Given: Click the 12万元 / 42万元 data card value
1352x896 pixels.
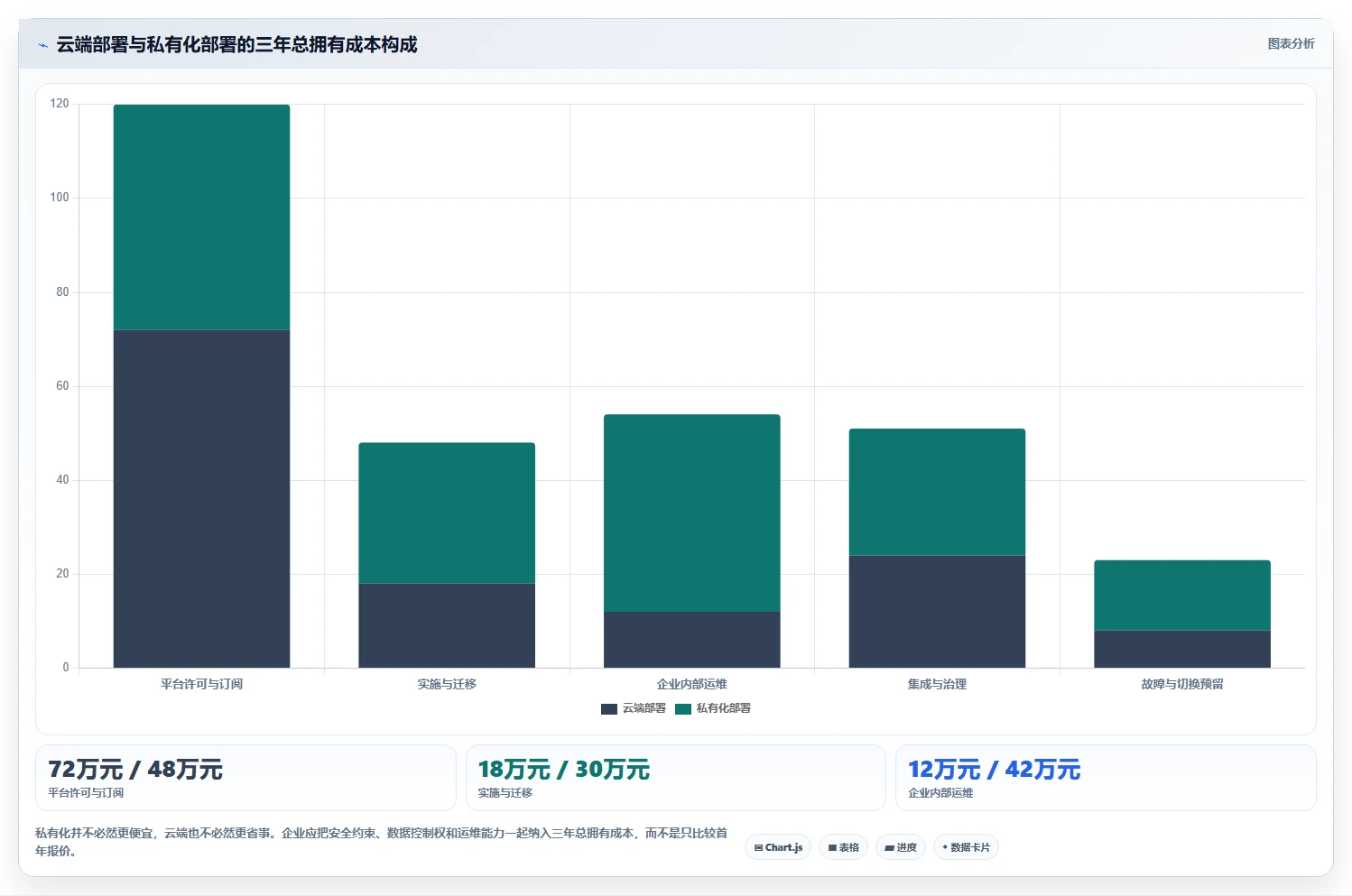Looking at the screenshot, I should [x=995, y=770].
